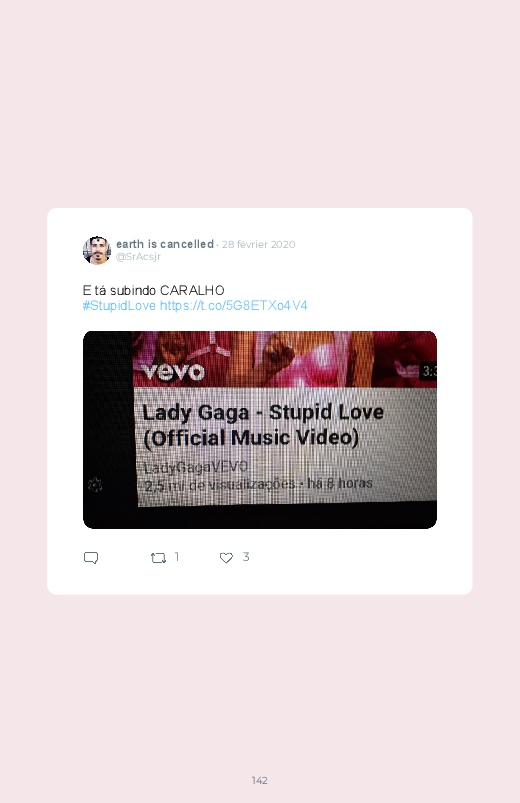Image resolution: width=520 pixels, height=803 pixels.
Task: Click the 2,5 mi de visualizações text
Action: [220, 484]
